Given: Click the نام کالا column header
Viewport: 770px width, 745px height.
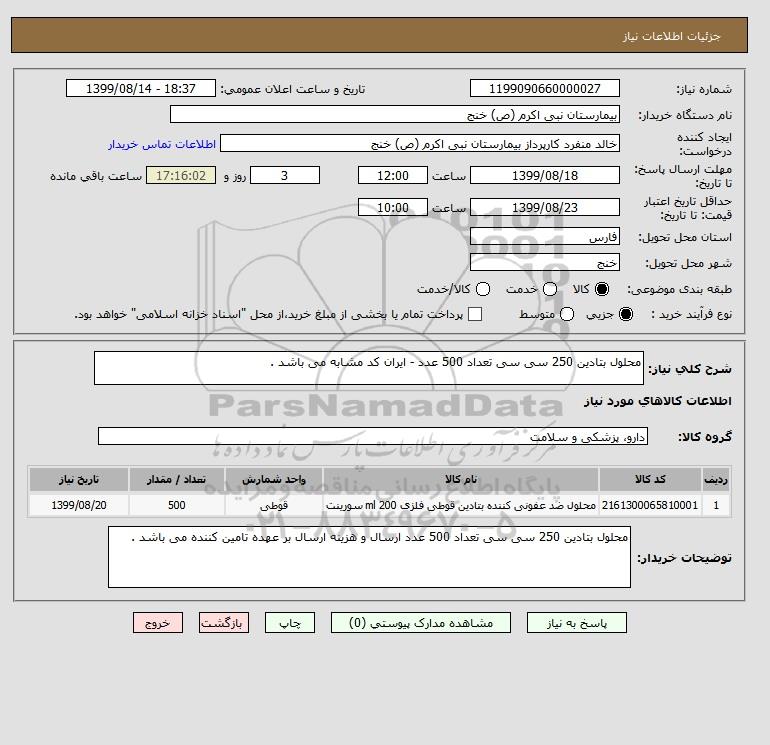Looking at the screenshot, I should tap(461, 479).
